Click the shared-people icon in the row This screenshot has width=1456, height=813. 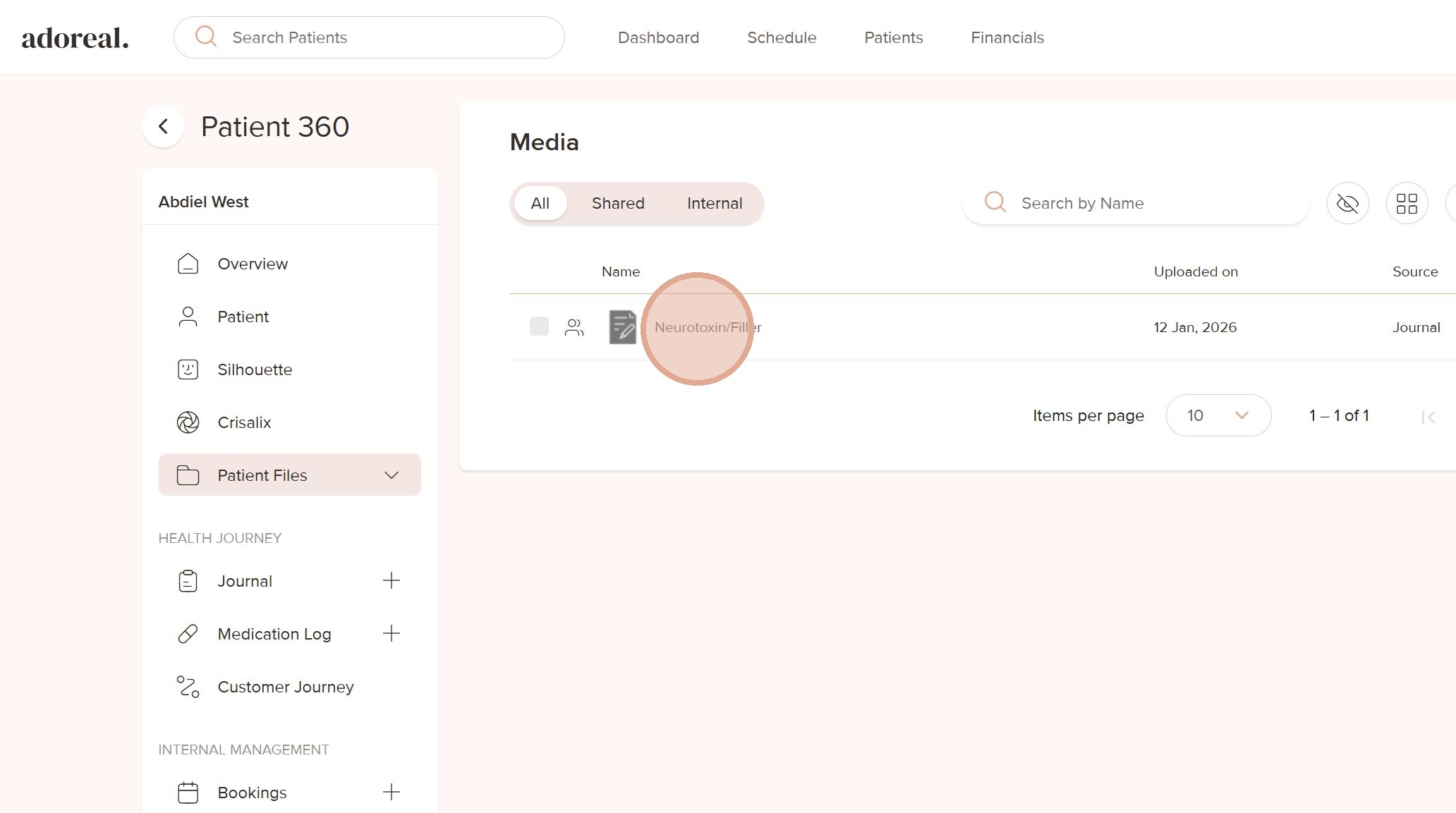(574, 327)
